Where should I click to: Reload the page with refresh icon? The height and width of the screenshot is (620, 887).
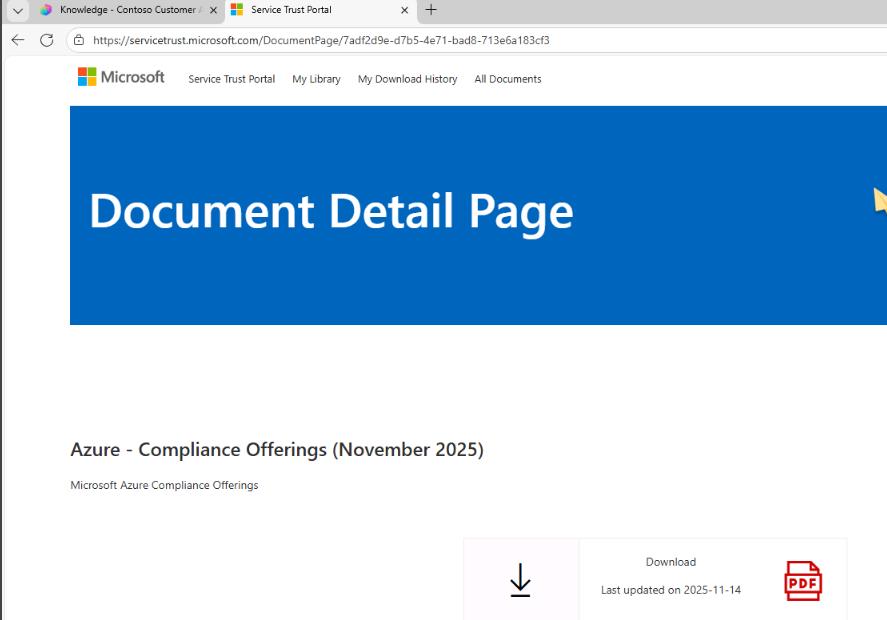coord(47,40)
